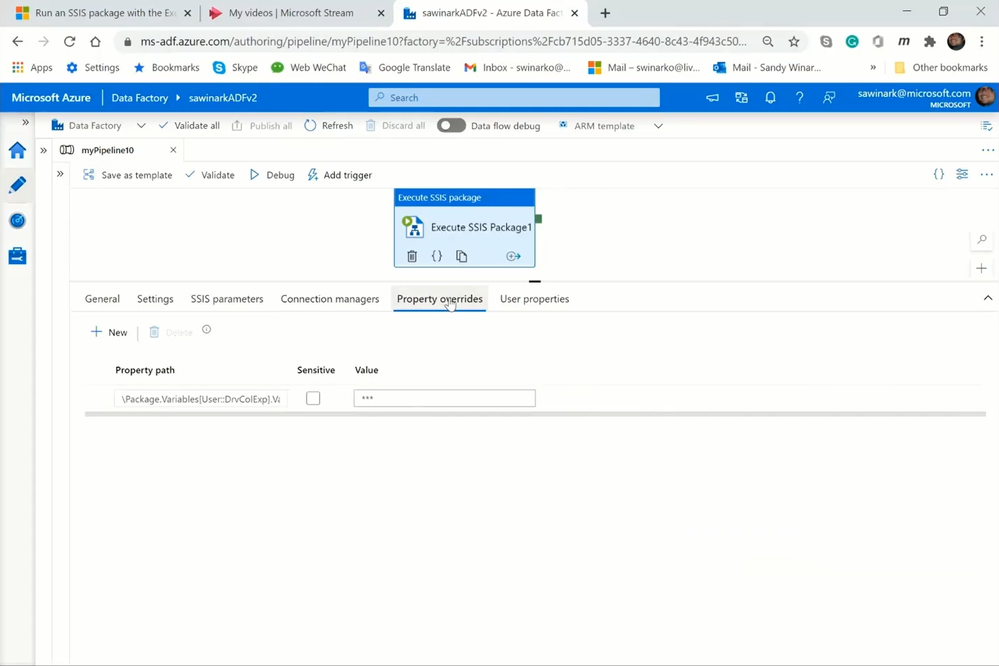
Task: Collapse the properties panel chevron
Action: (988, 298)
